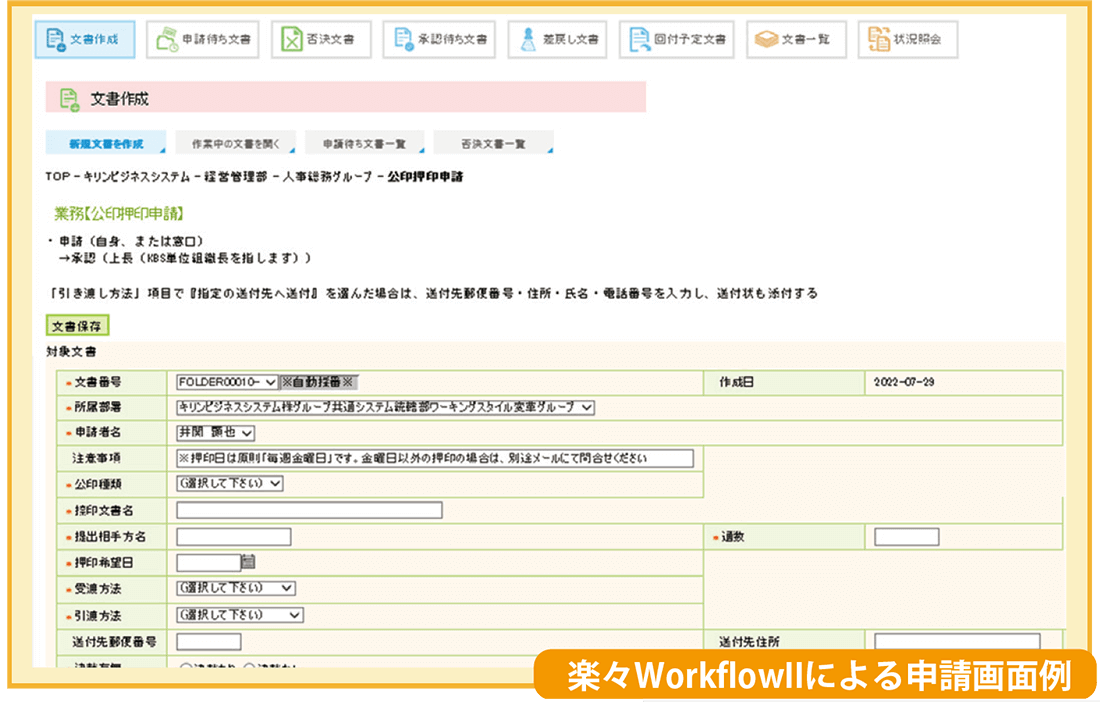Select the 新規文書を作成 tab

tap(106, 143)
